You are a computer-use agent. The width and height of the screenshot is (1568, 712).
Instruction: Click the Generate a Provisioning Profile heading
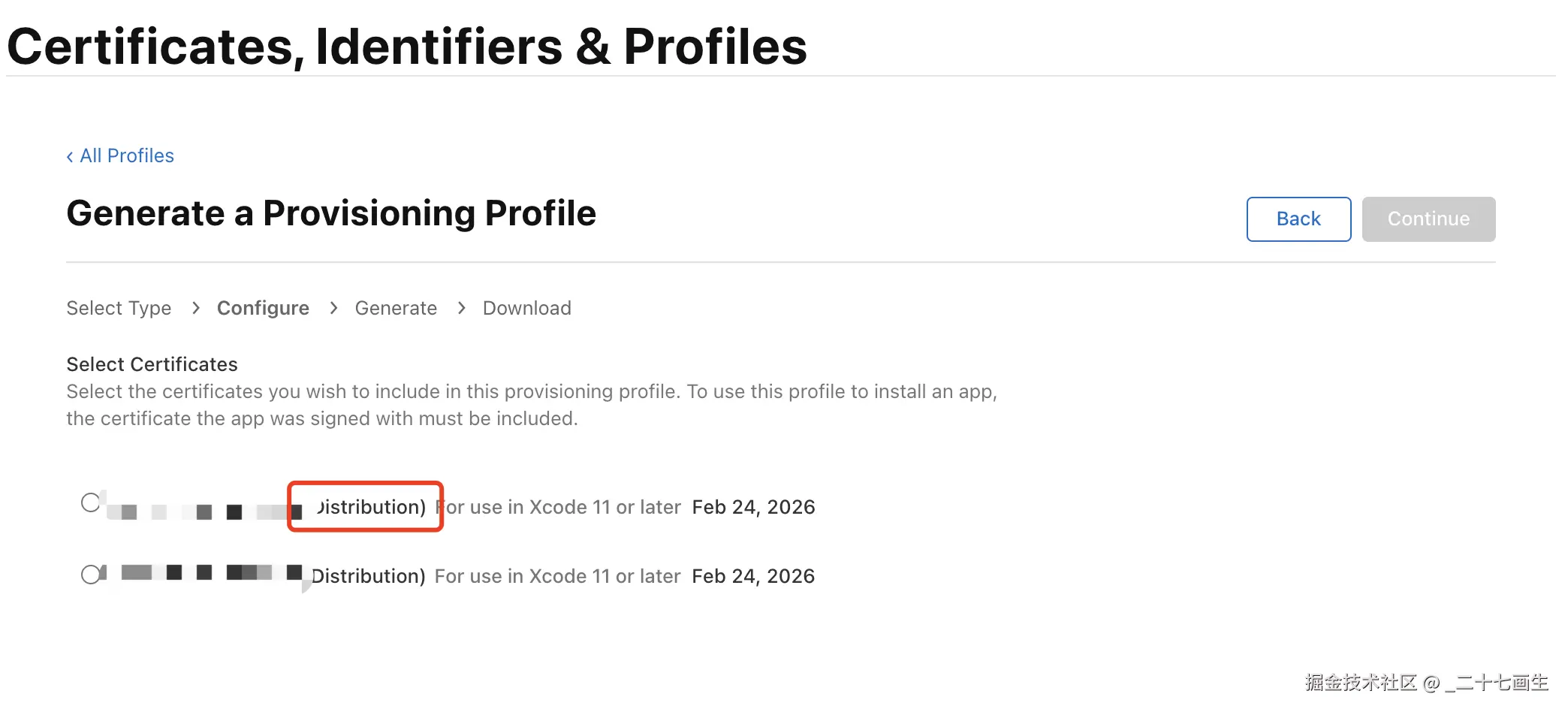331,213
